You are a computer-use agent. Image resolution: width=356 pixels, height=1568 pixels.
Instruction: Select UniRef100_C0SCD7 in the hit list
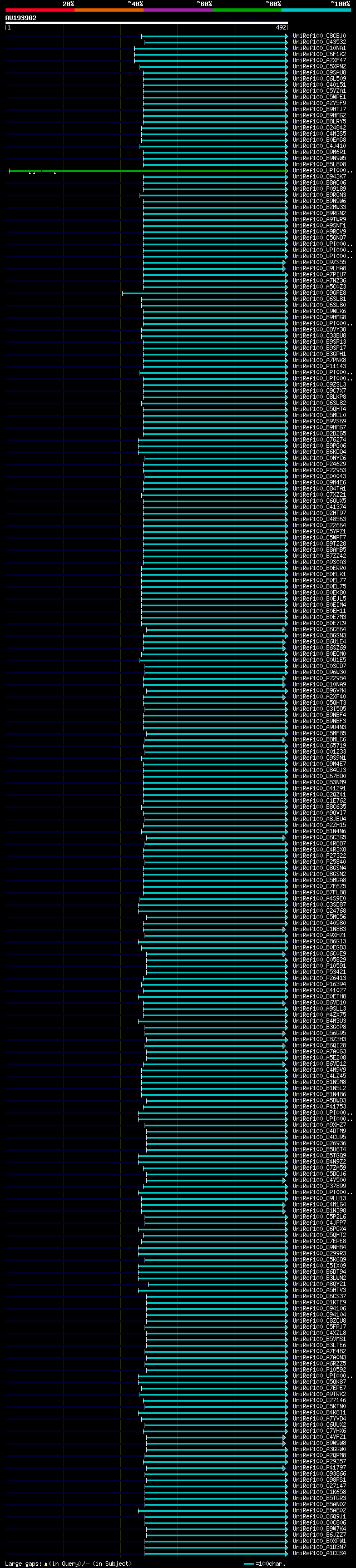point(319,666)
